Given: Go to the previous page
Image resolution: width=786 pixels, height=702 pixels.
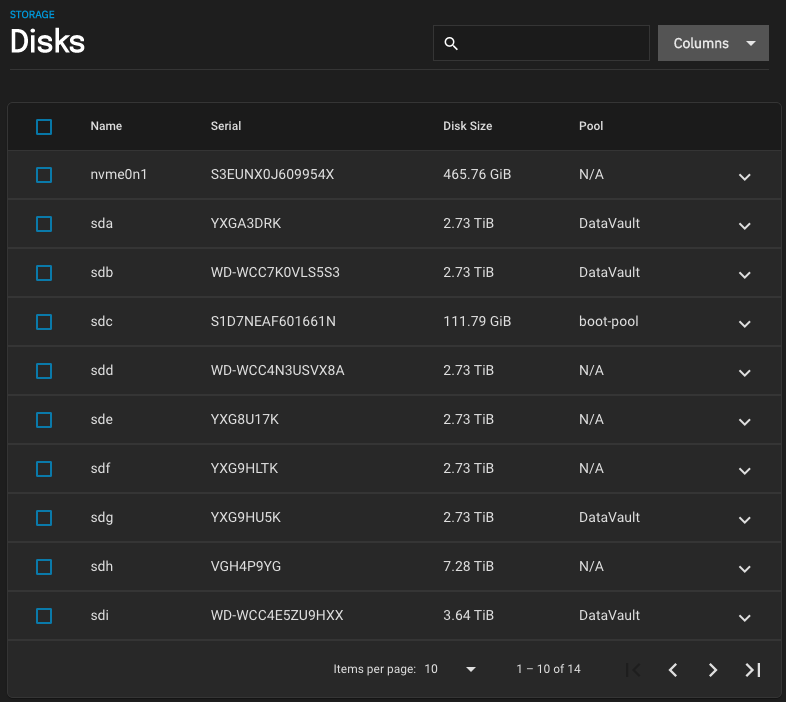Looking at the screenshot, I should click(x=673, y=669).
